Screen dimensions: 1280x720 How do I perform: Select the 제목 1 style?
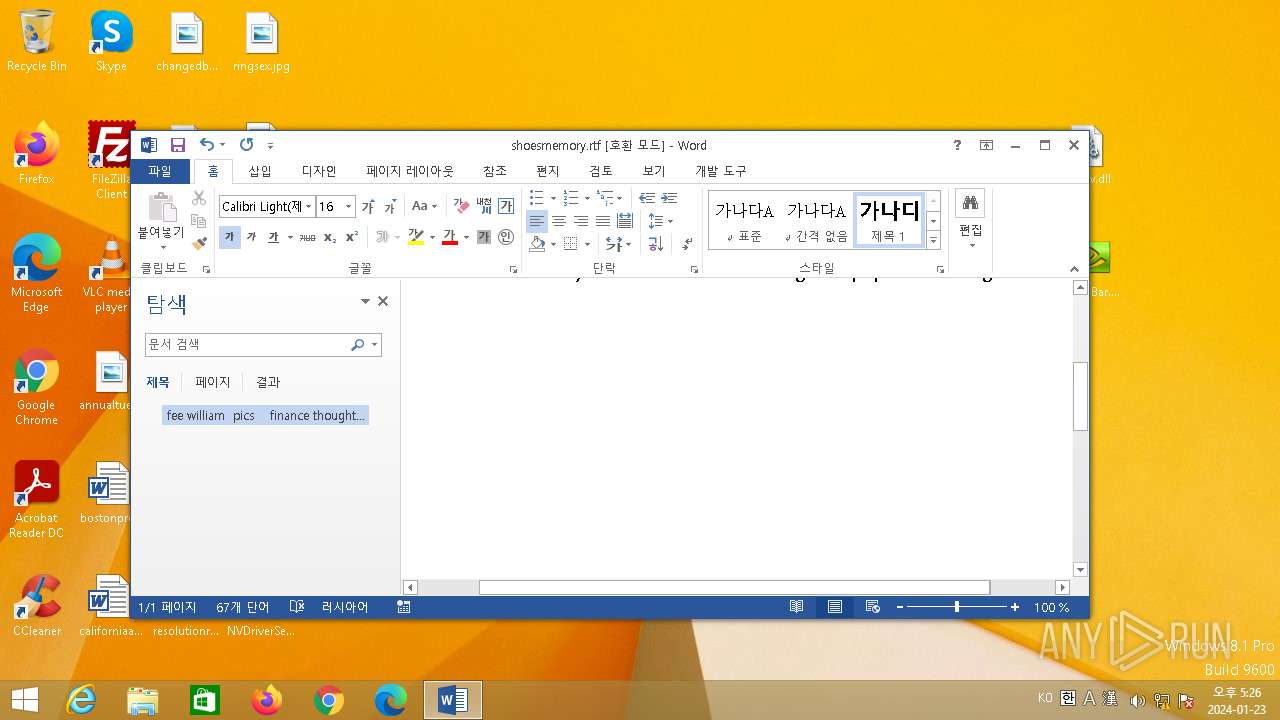click(888, 221)
